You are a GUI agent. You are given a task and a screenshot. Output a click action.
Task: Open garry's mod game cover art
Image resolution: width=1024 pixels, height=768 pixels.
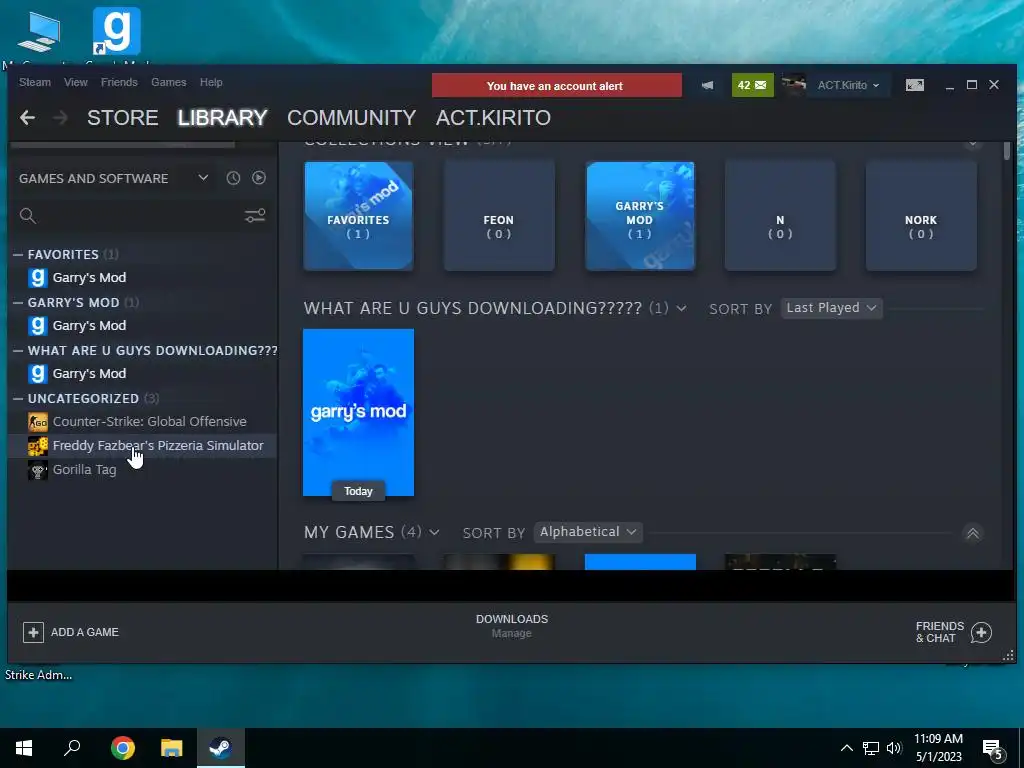(359, 412)
